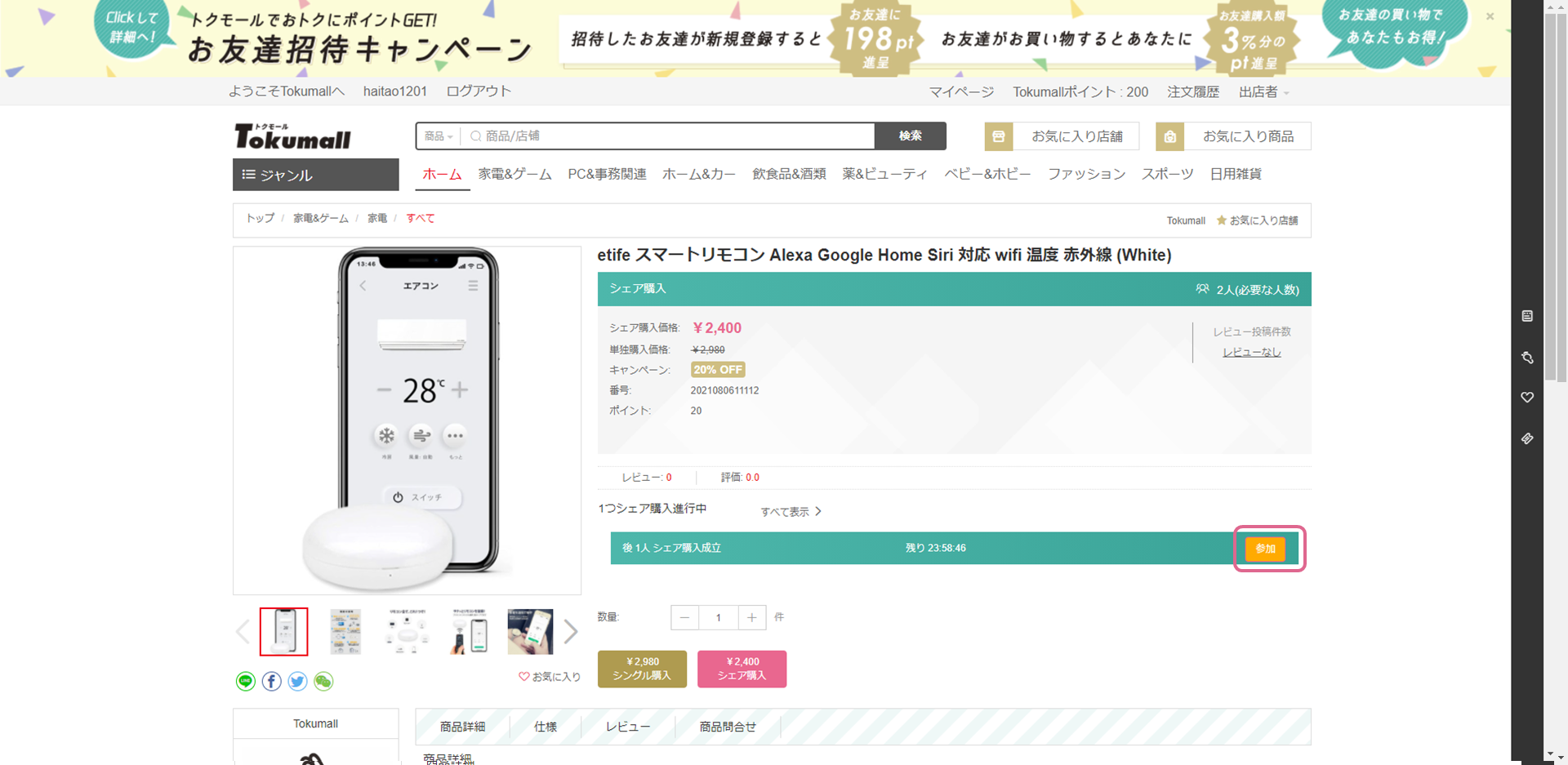Open browsing history footprint icon in sidebar
This screenshot has height=765, width=1568.
[1527, 358]
